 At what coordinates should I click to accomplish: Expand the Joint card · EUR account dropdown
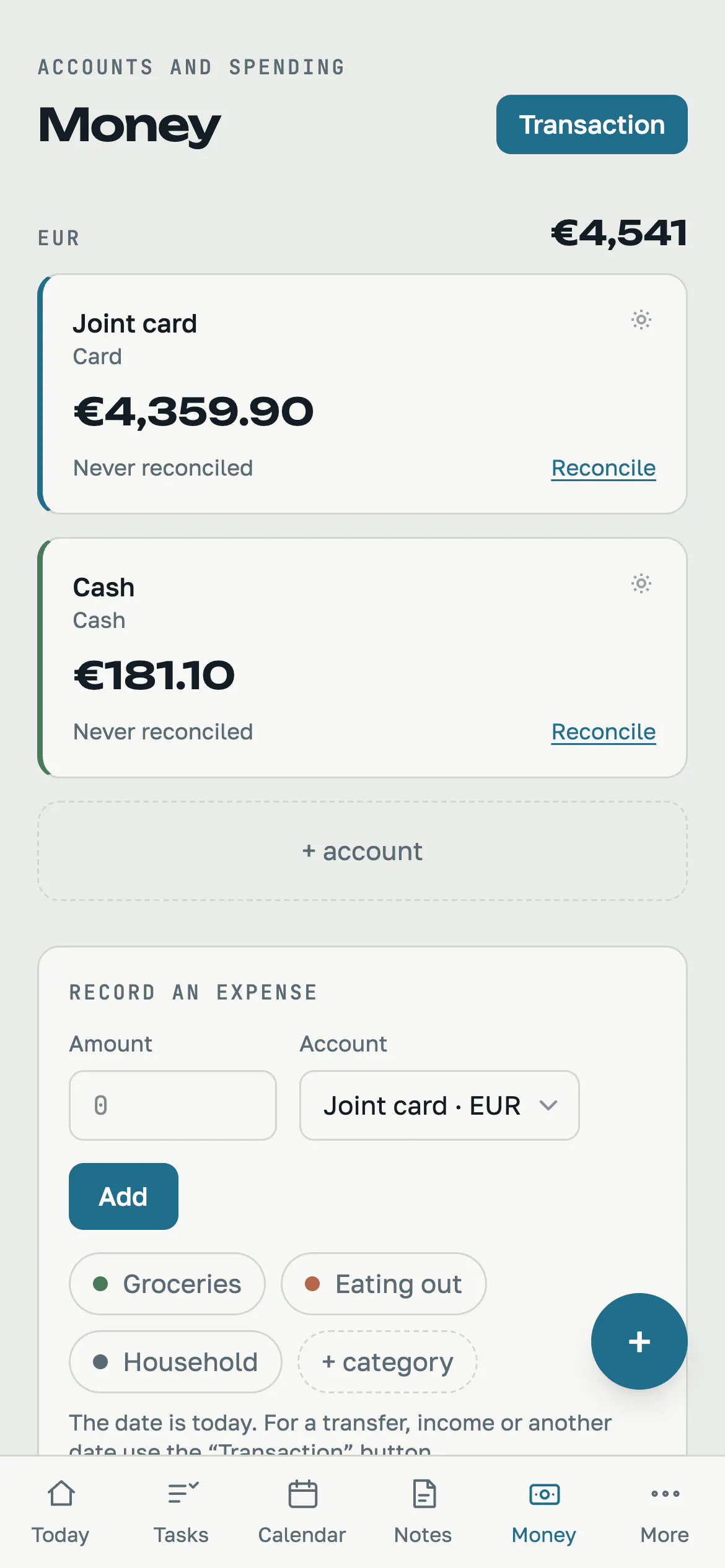tap(439, 1105)
